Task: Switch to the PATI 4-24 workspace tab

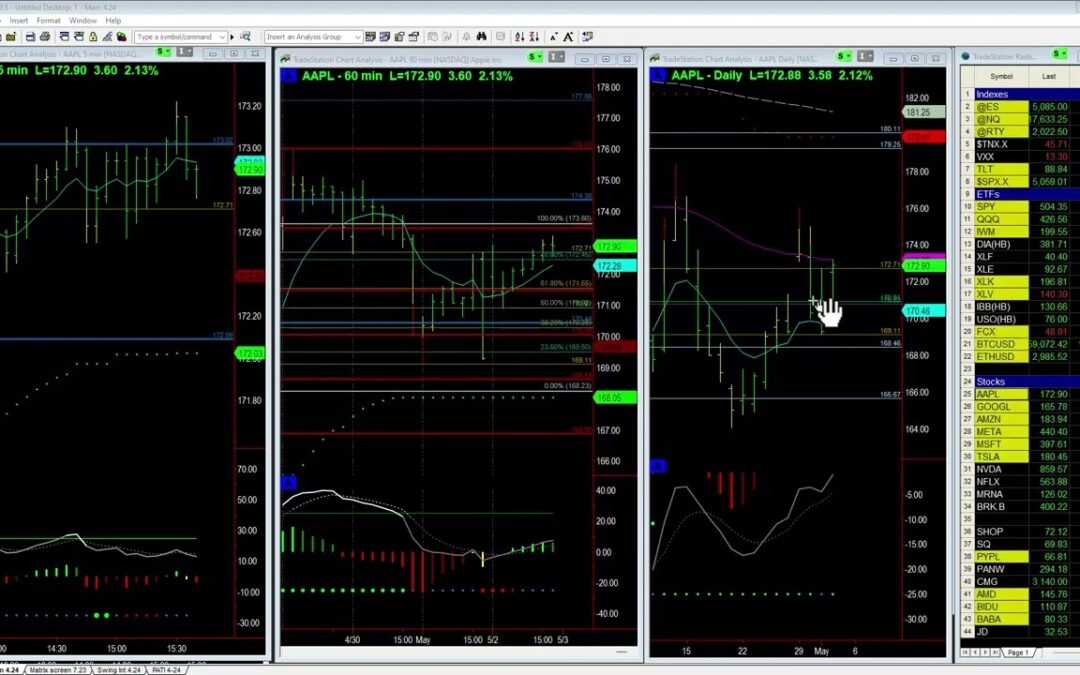Action: click(167, 669)
